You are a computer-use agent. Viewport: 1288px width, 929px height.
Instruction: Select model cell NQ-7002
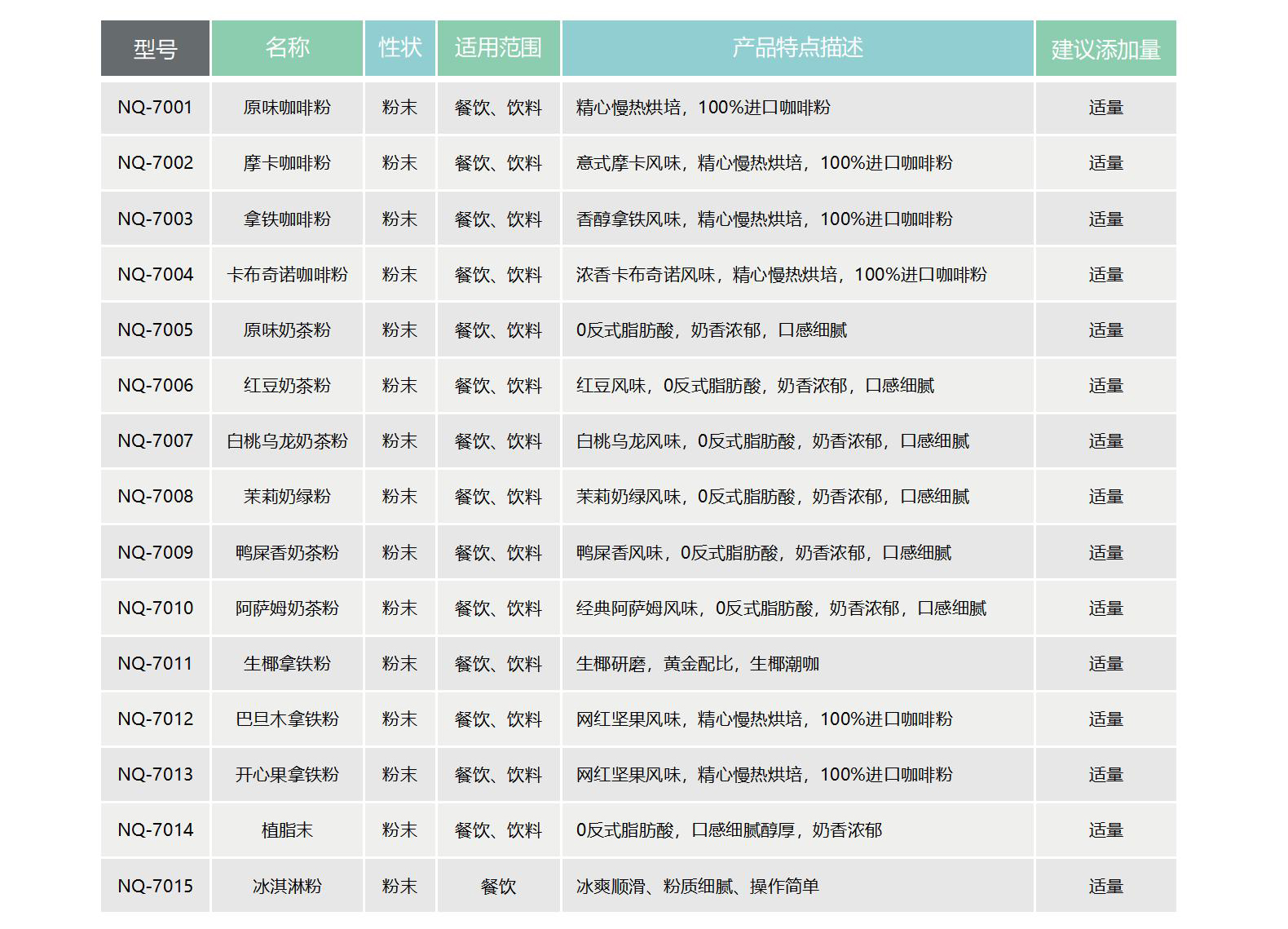tap(155, 163)
